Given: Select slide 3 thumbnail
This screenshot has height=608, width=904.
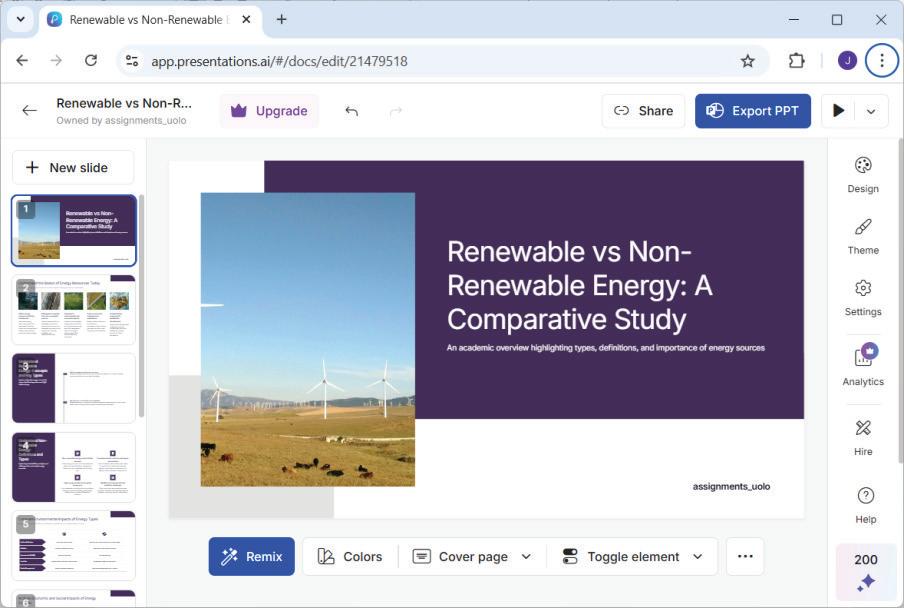Looking at the screenshot, I should click(74, 388).
